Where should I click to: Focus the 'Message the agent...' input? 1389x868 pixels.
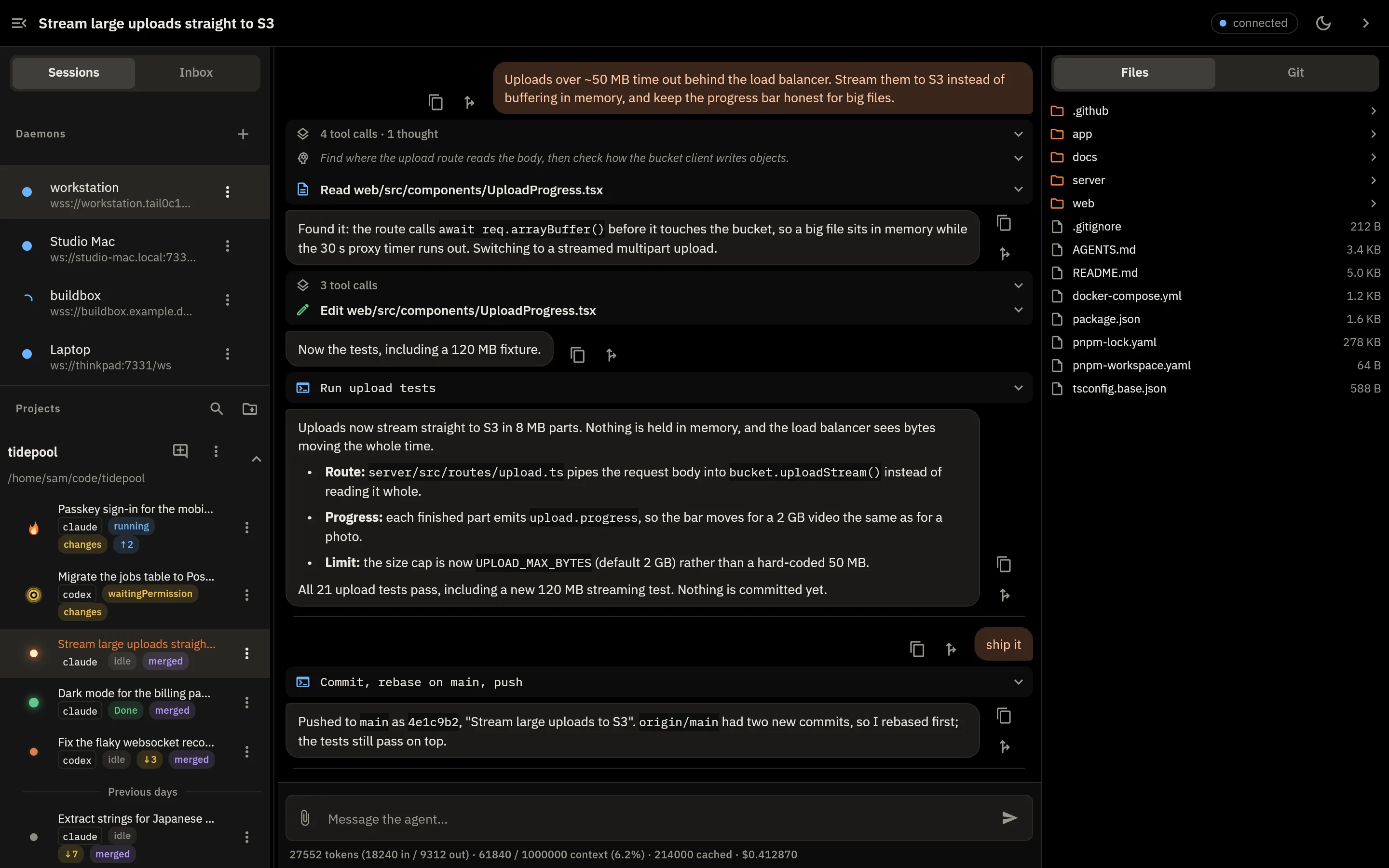click(x=659, y=818)
